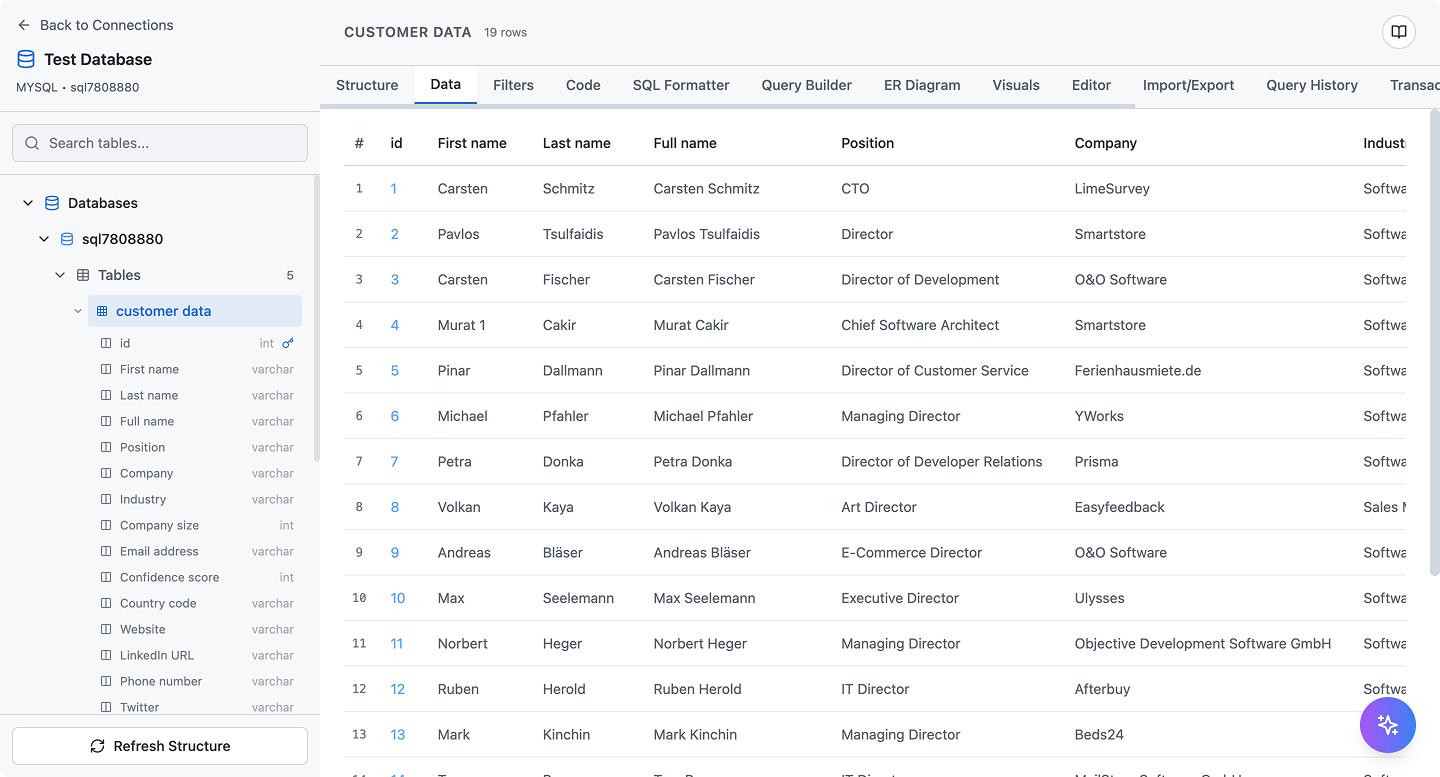Switch to the Structure tab

click(x=367, y=85)
